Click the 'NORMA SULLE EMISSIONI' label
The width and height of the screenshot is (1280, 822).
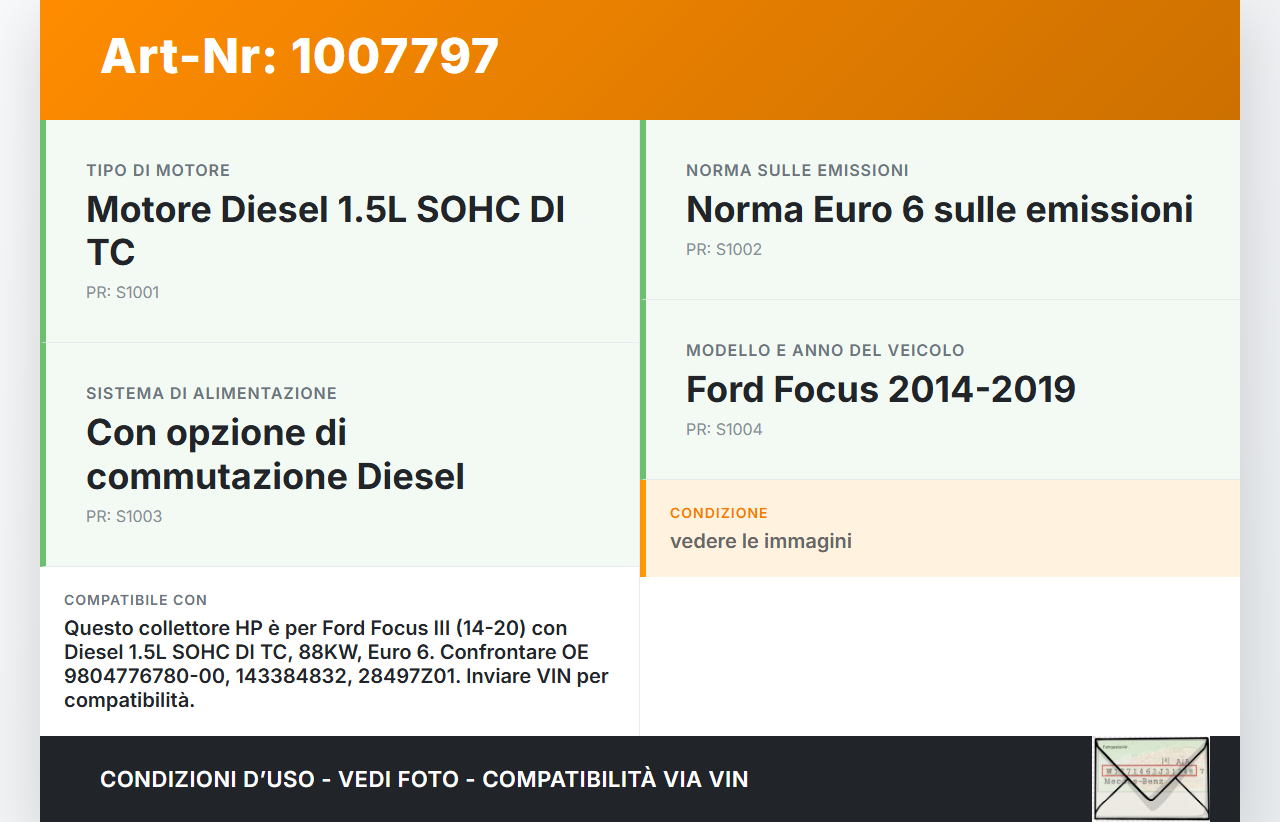coord(797,171)
